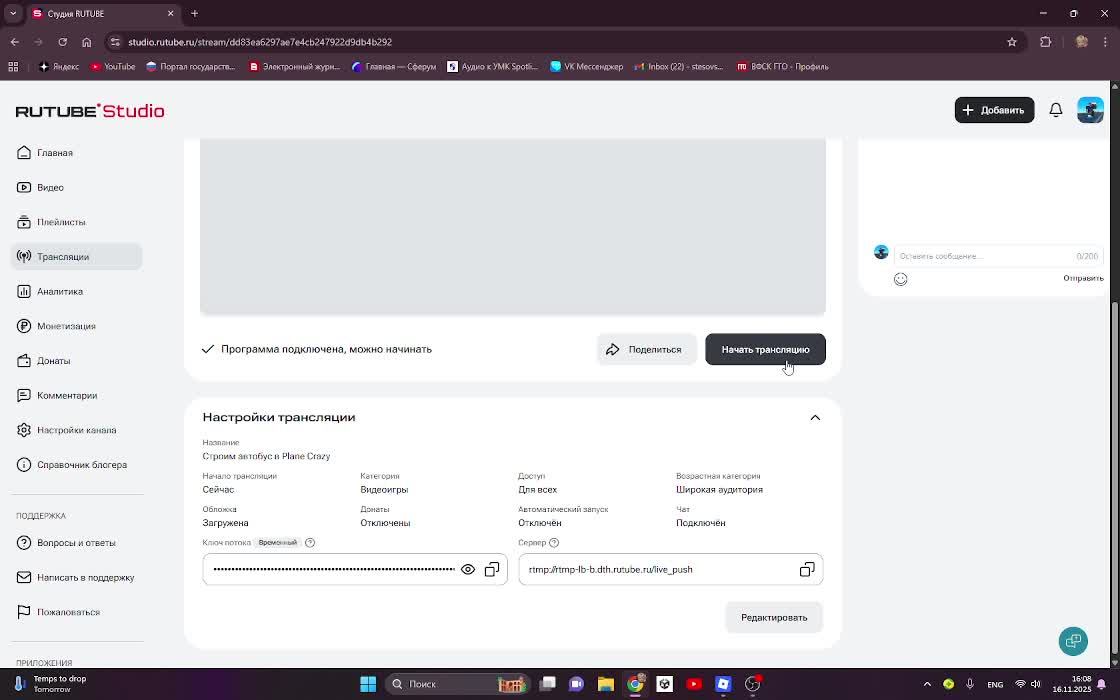Copy the stream key
1120x700 pixels.
click(492, 569)
